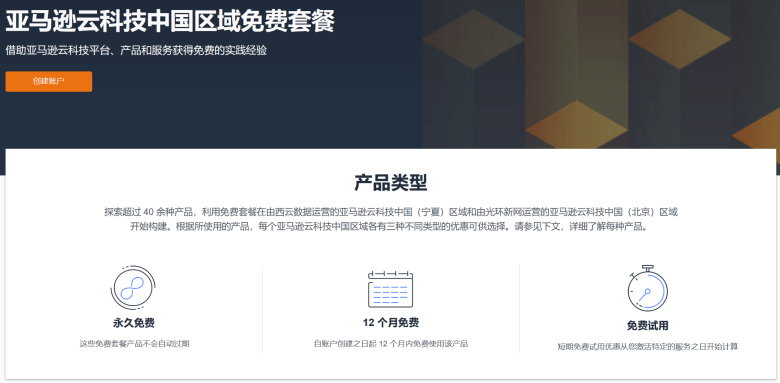The width and height of the screenshot is (780, 383).
Task: Click the description 自账户创建之日起 12 个月内免费使用该产品
Action: point(390,344)
